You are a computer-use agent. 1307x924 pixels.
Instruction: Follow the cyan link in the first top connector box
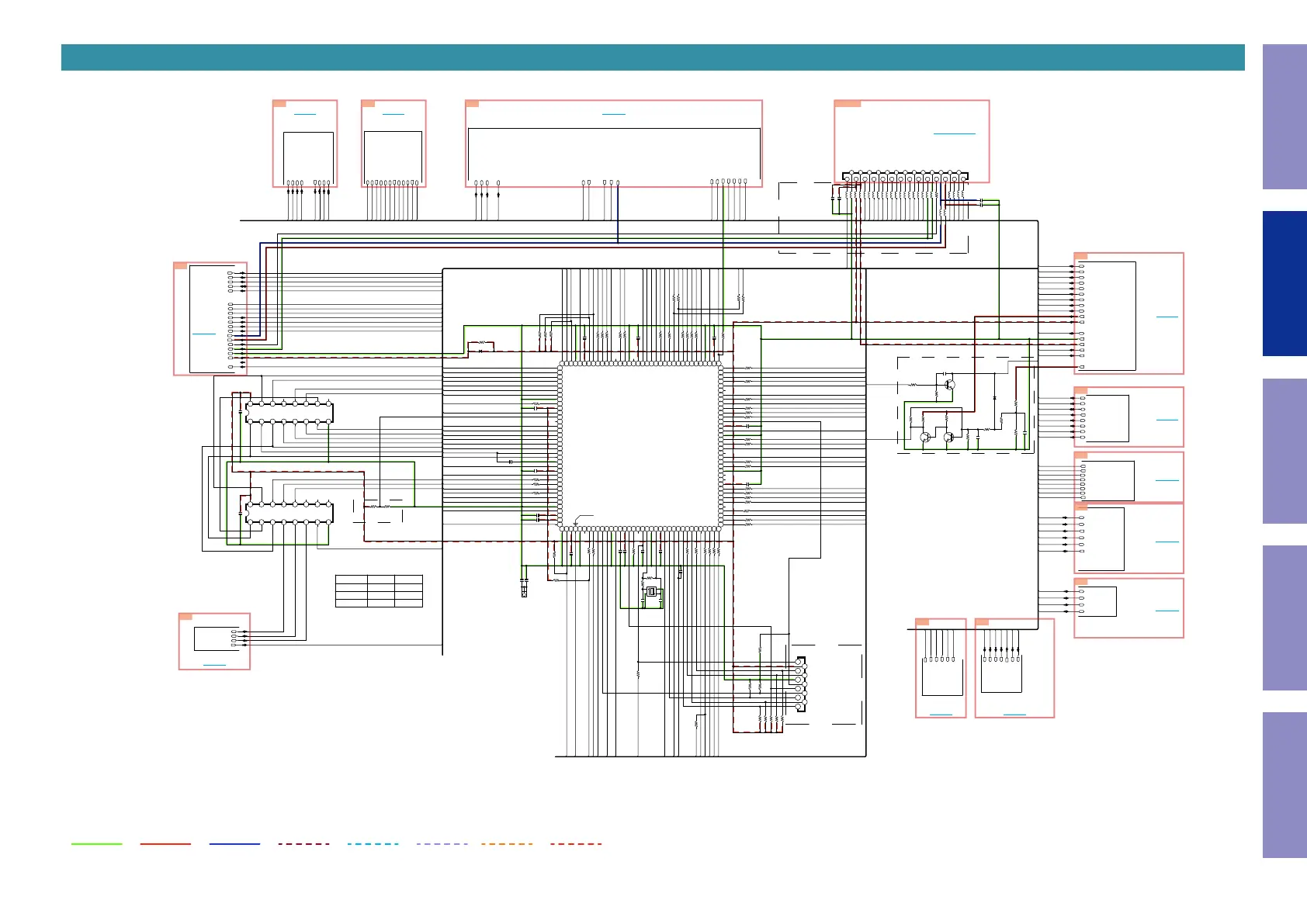(305, 114)
